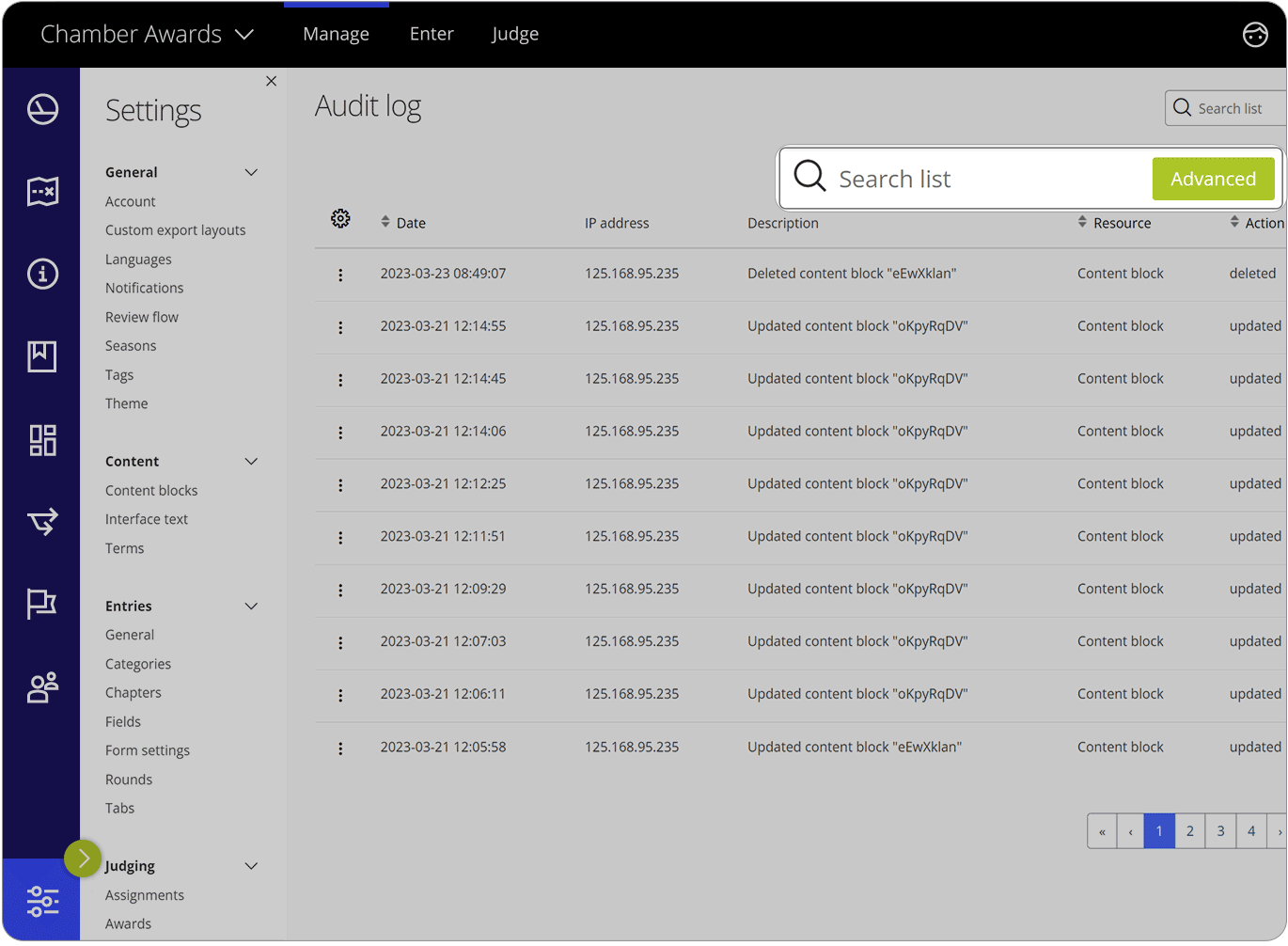The width and height of the screenshot is (1288, 946).
Task: Open the users group icon in sidebar
Action: tap(41, 687)
